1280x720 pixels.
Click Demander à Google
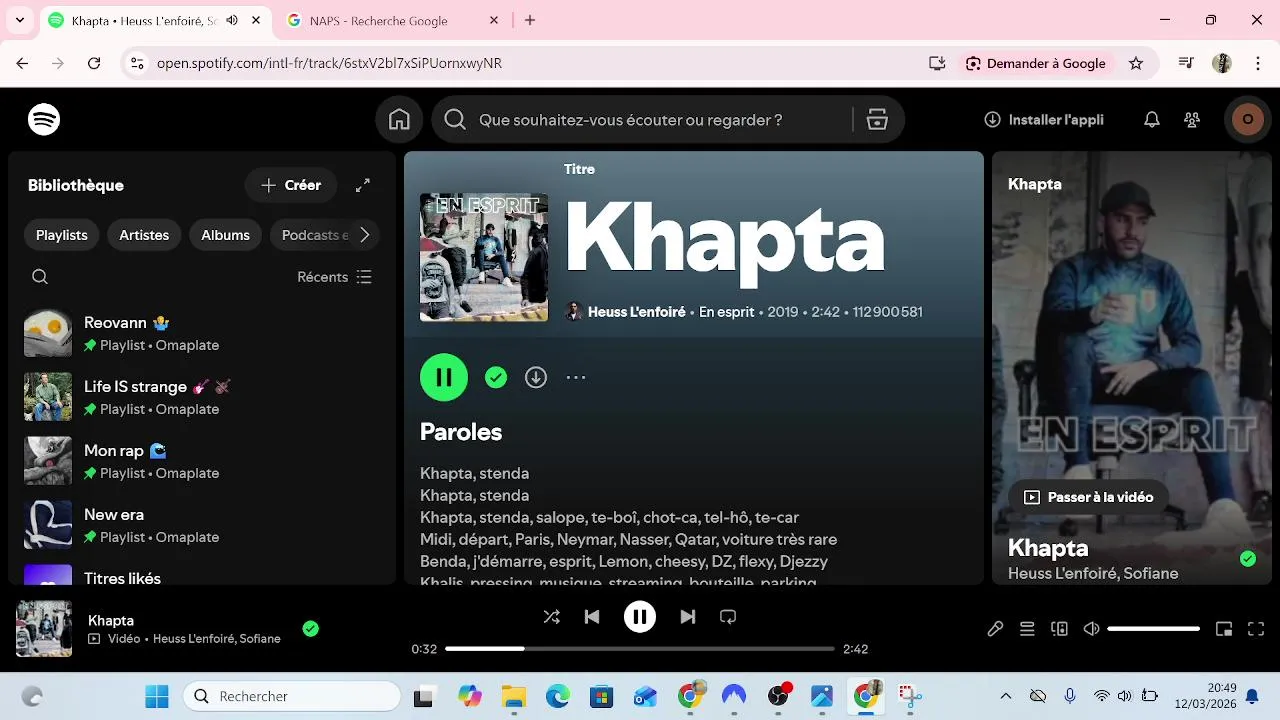[x=1035, y=63]
